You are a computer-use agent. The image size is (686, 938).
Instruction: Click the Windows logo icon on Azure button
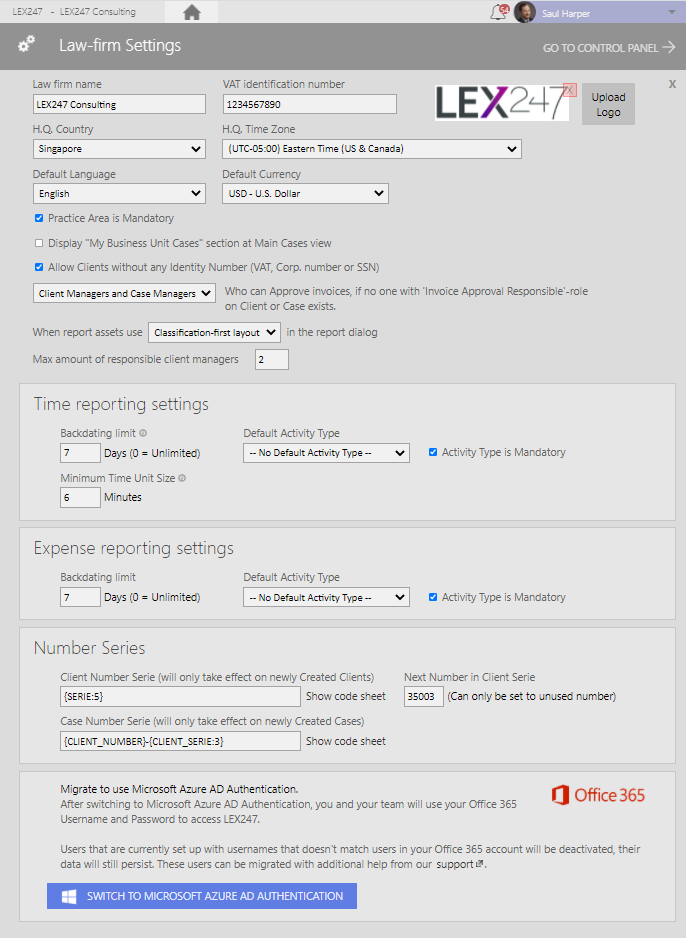tap(69, 896)
